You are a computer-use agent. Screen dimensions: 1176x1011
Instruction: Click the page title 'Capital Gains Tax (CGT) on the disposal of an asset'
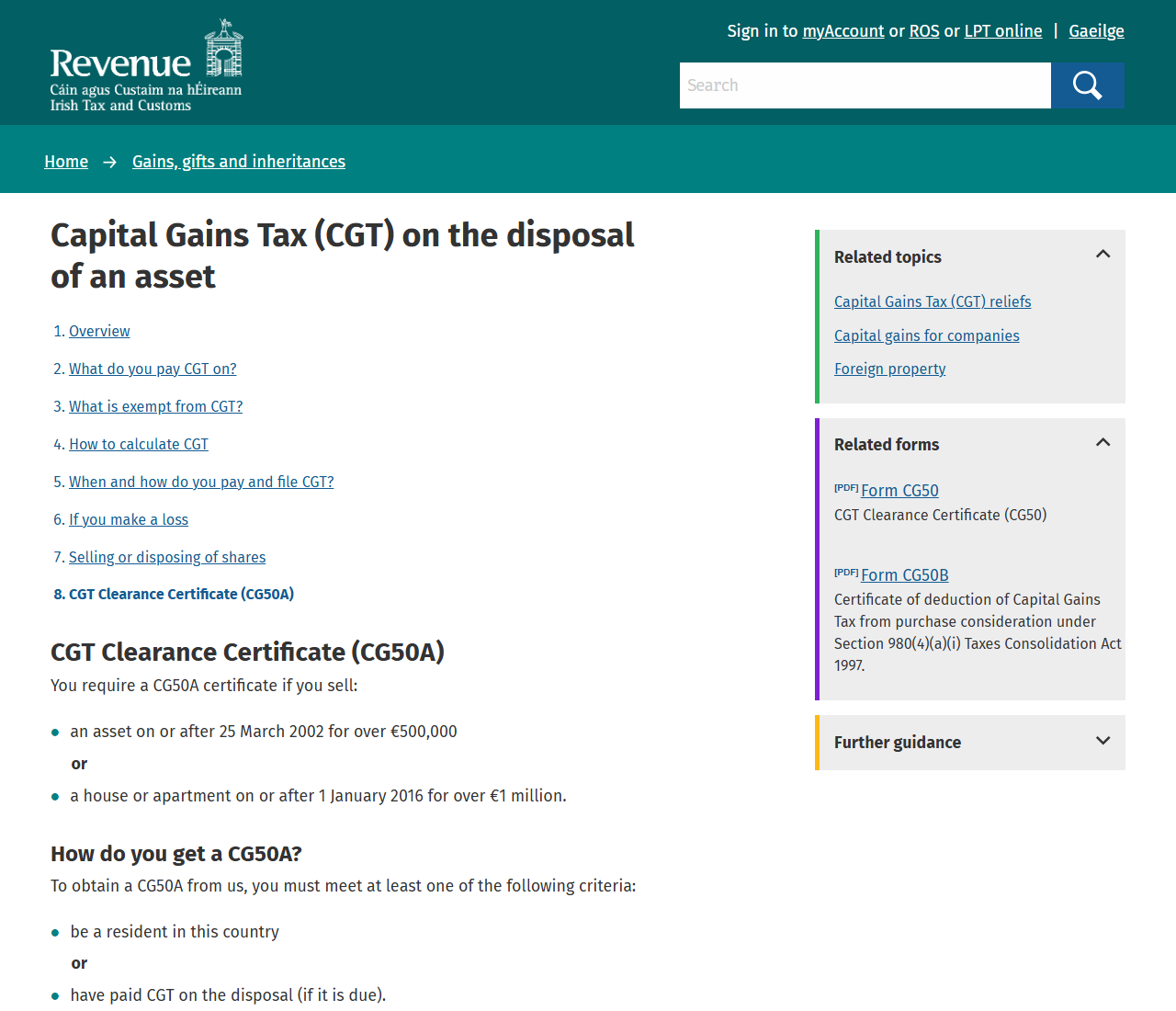(x=343, y=256)
